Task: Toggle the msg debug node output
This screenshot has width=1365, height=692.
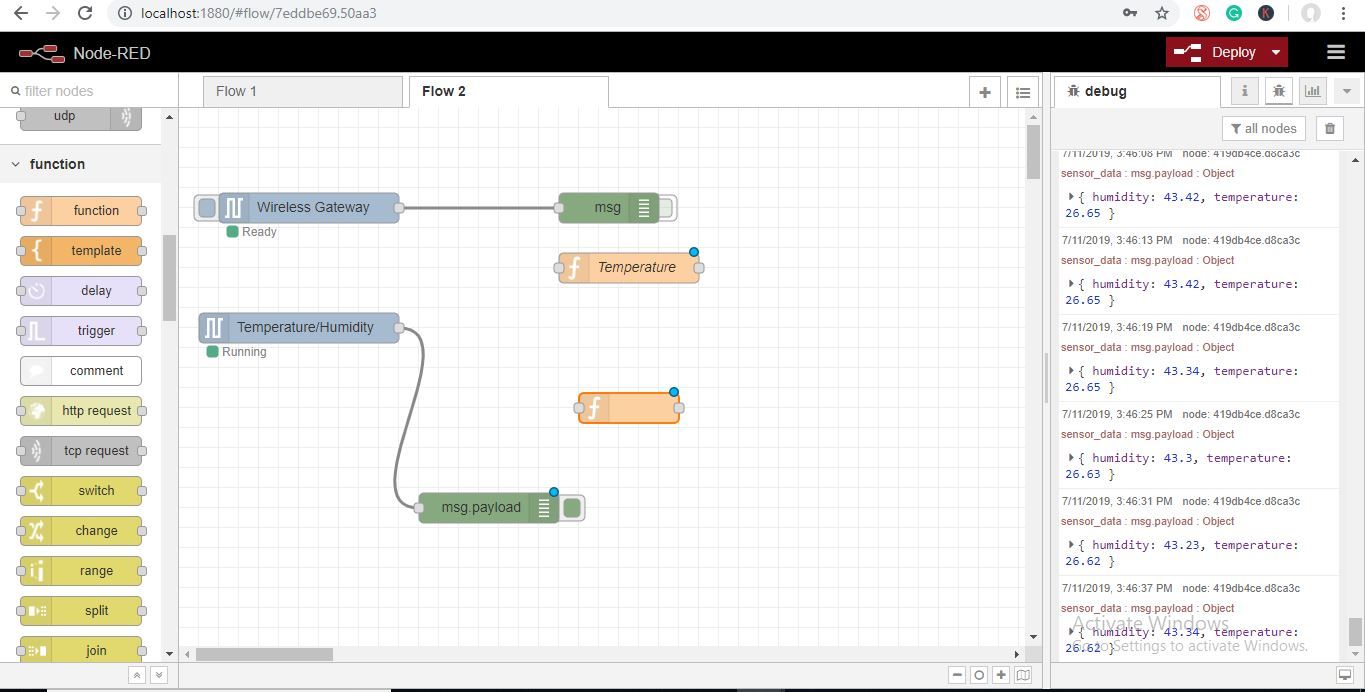Action: click(x=667, y=208)
